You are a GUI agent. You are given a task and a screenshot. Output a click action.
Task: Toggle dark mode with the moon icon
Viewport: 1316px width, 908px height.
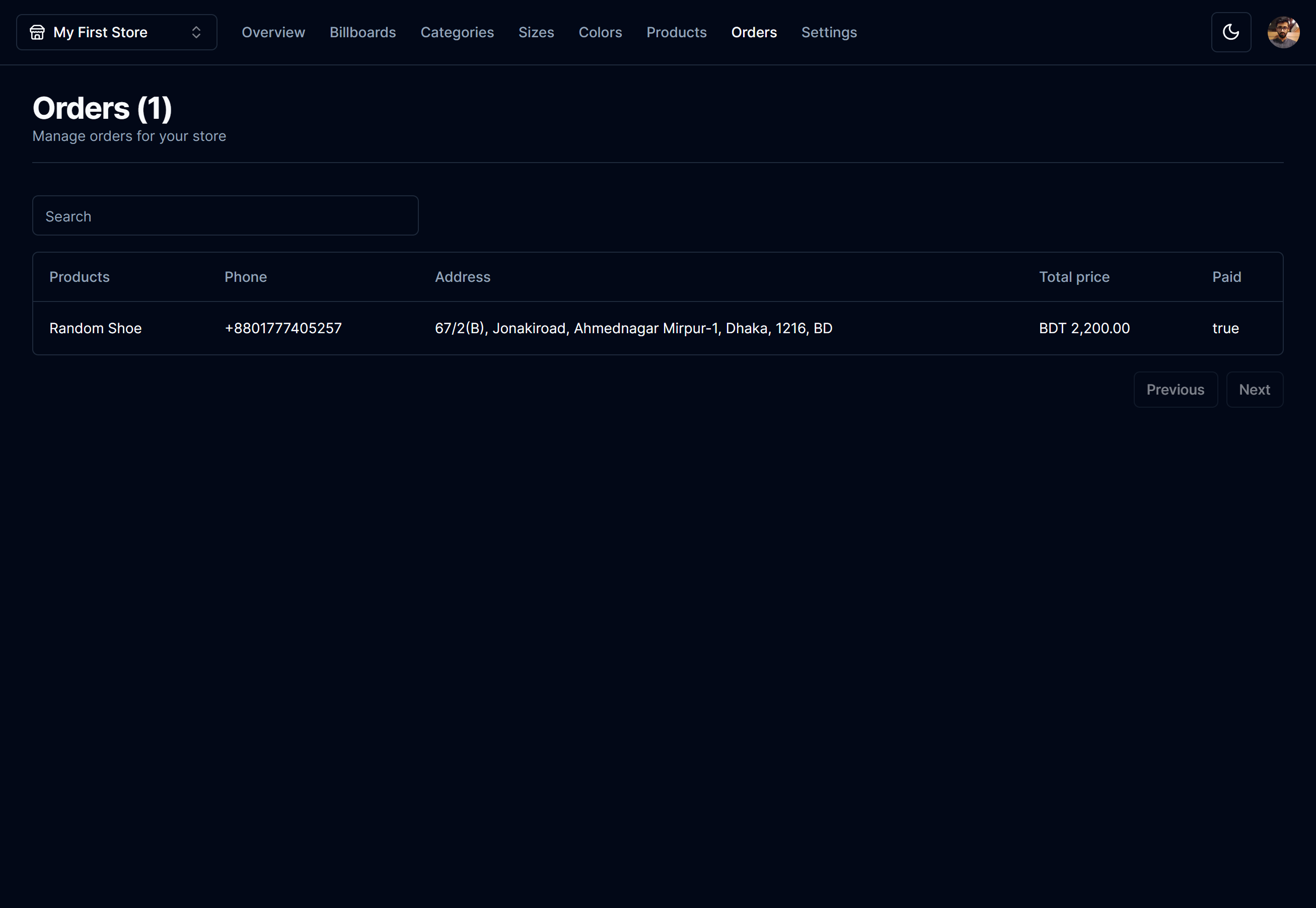pyautogui.click(x=1230, y=32)
